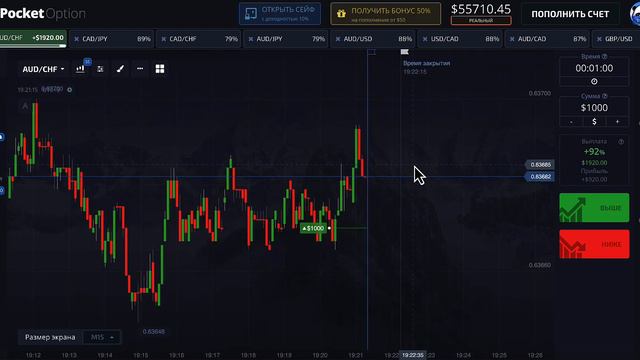Switch to the AUD/JPY 79% tab
Image resolution: width=640 pixels, height=360 pixels.
pos(286,39)
